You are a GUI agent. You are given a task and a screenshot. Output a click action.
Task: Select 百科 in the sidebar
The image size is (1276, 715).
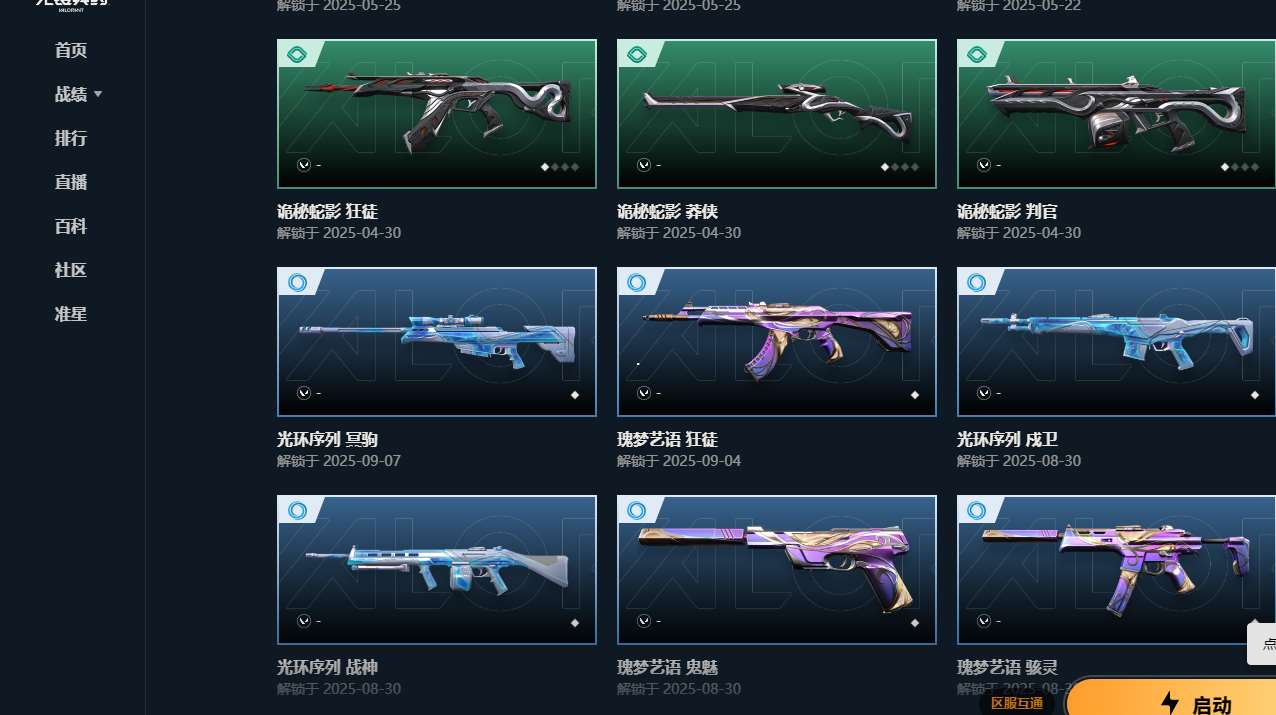coord(71,226)
